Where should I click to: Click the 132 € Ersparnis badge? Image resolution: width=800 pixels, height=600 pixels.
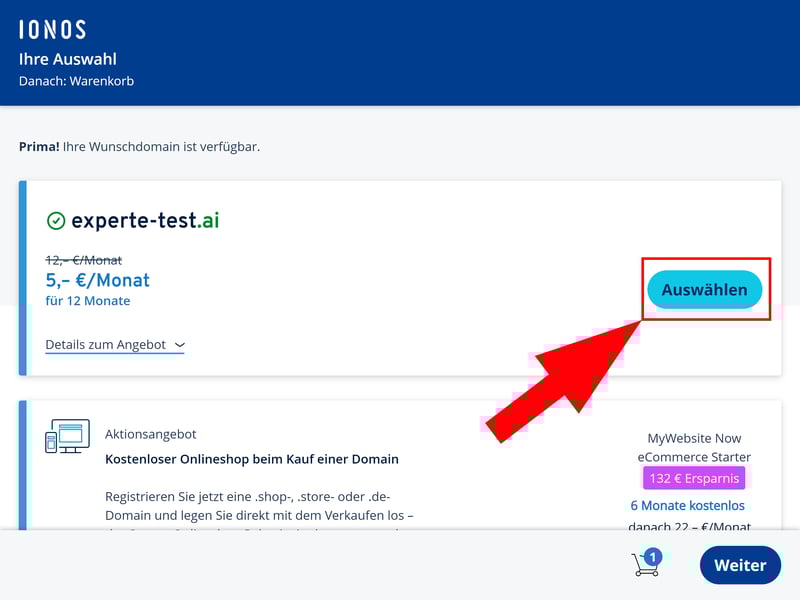[x=694, y=478]
